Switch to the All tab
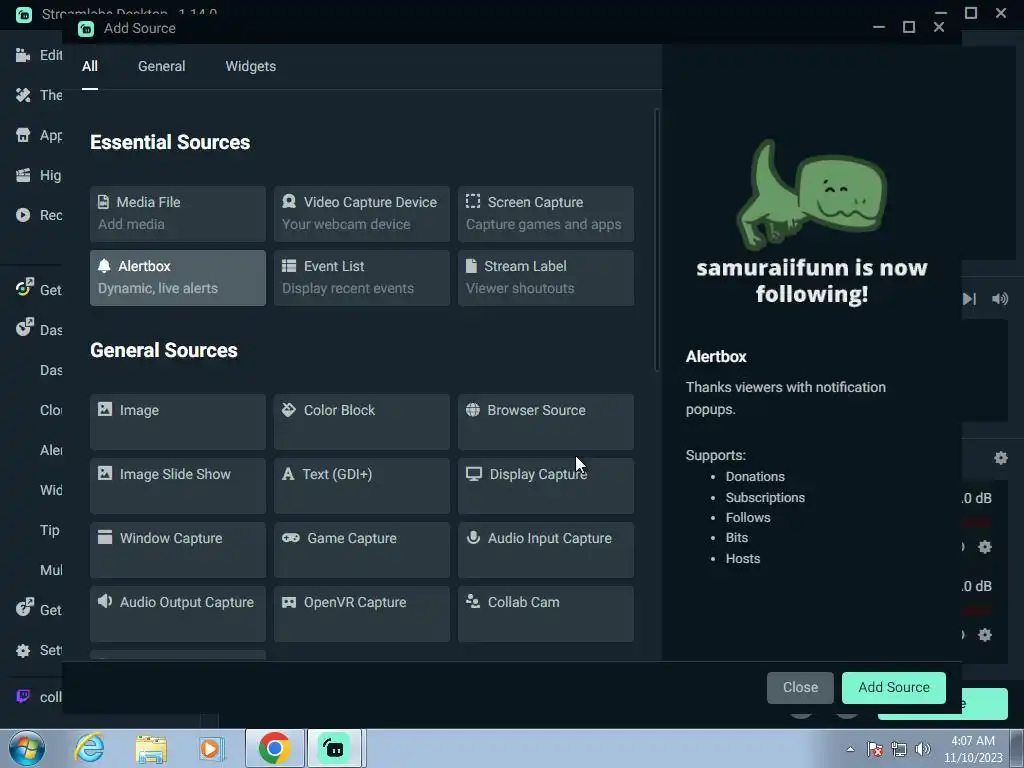 tap(90, 67)
